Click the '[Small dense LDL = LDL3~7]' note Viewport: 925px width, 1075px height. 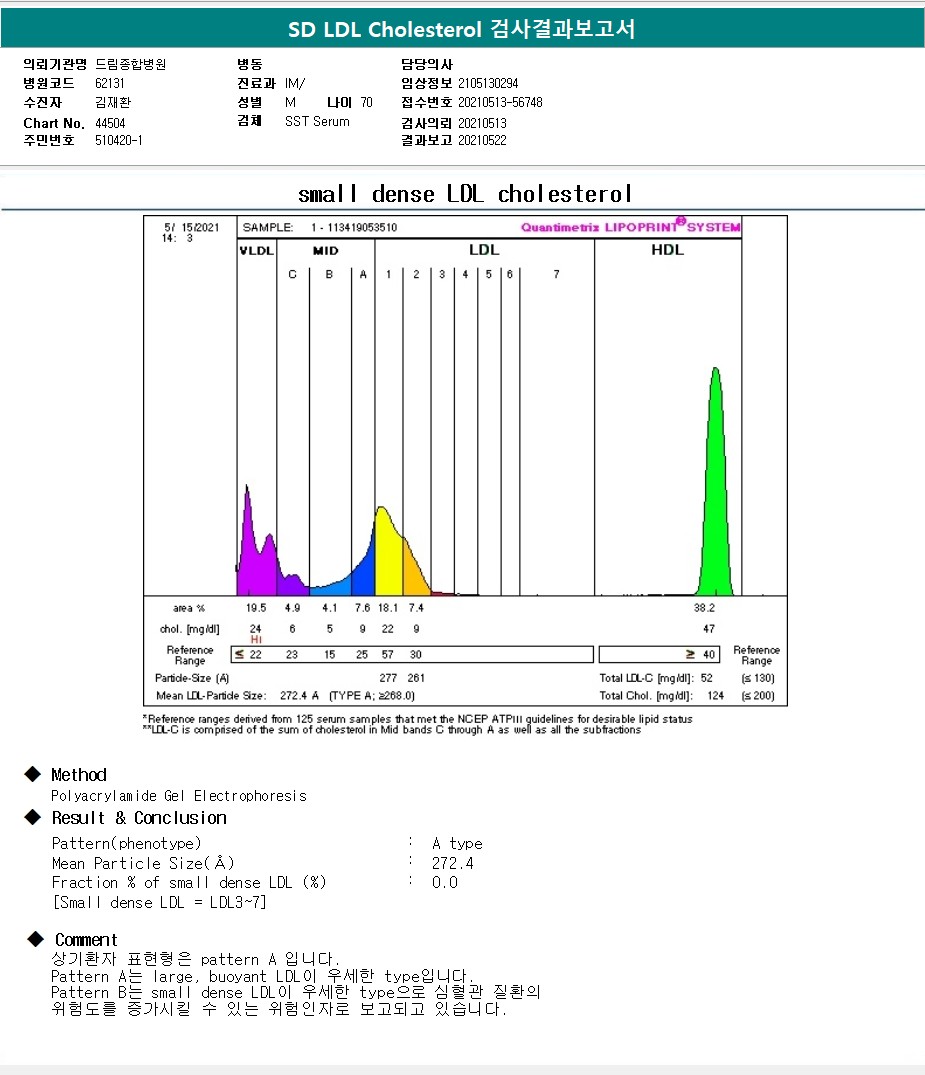click(x=160, y=902)
